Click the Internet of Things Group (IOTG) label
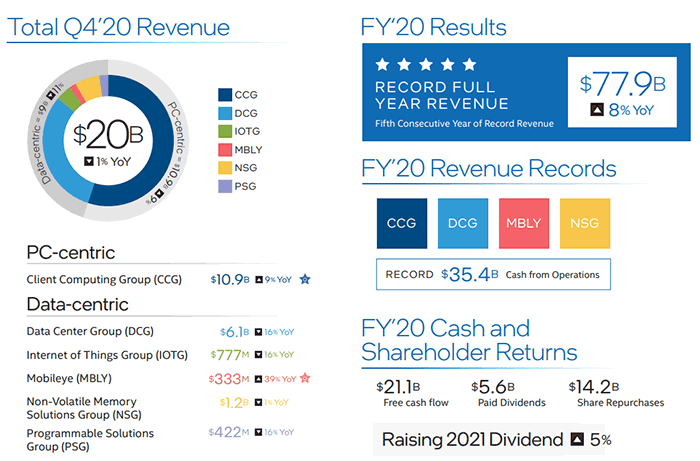700x461 pixels. pyautogui.click(x=107, y=355)
